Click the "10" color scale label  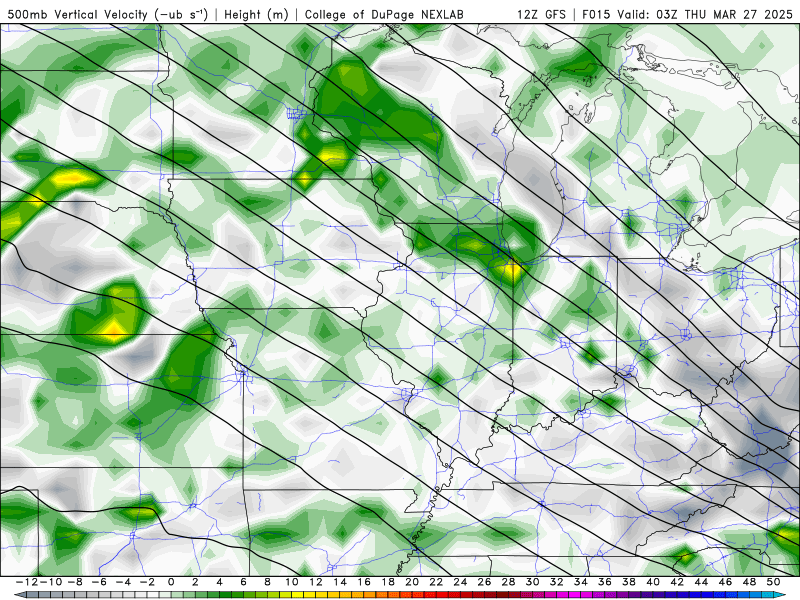pyautogui.click(x=292, y=582)
